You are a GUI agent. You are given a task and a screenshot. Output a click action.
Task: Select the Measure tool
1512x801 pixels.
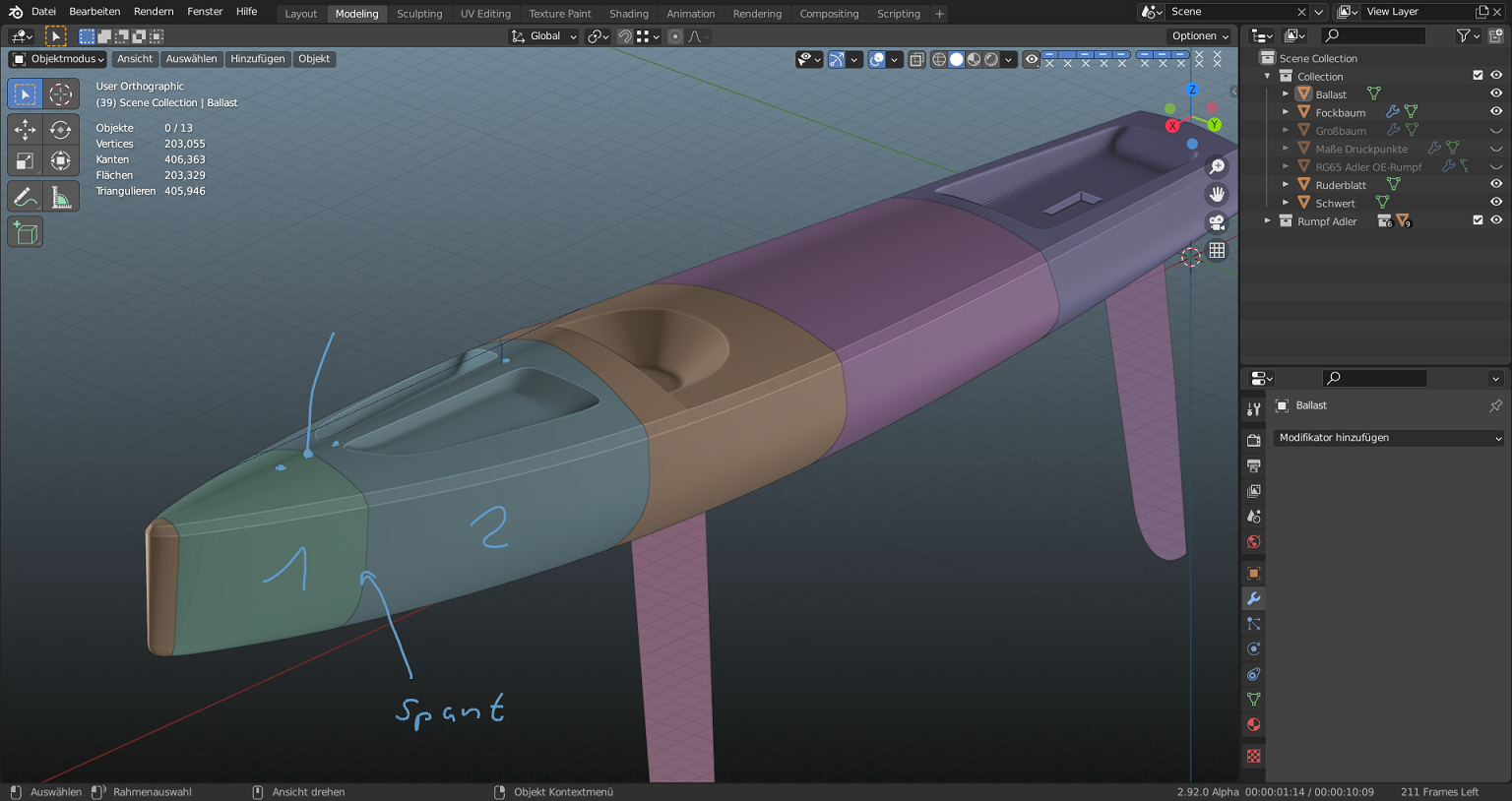click(61, 197)
